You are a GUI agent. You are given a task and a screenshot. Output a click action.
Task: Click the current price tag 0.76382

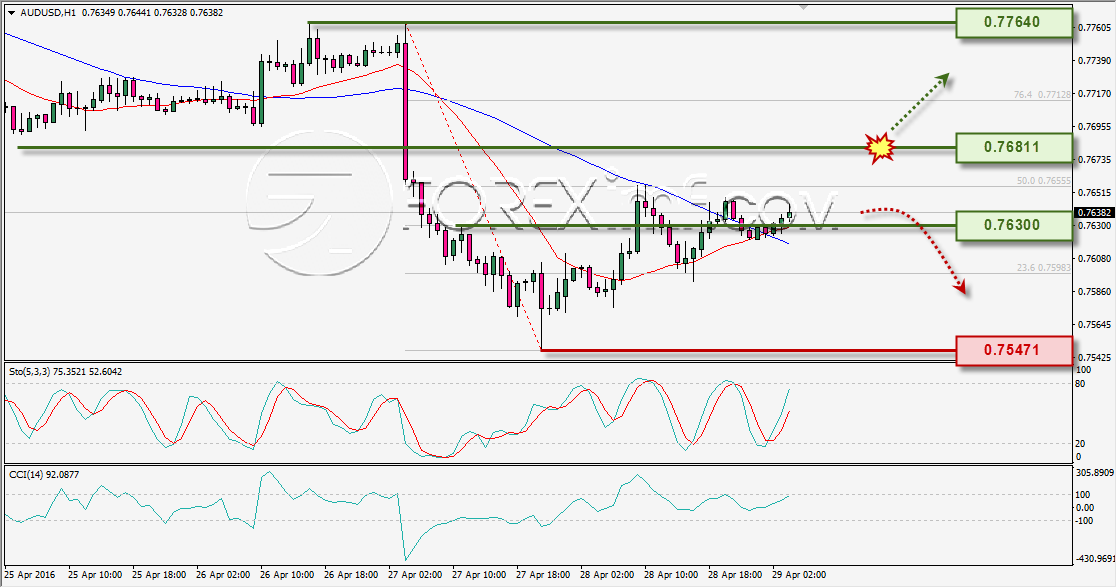point(1093,213)
